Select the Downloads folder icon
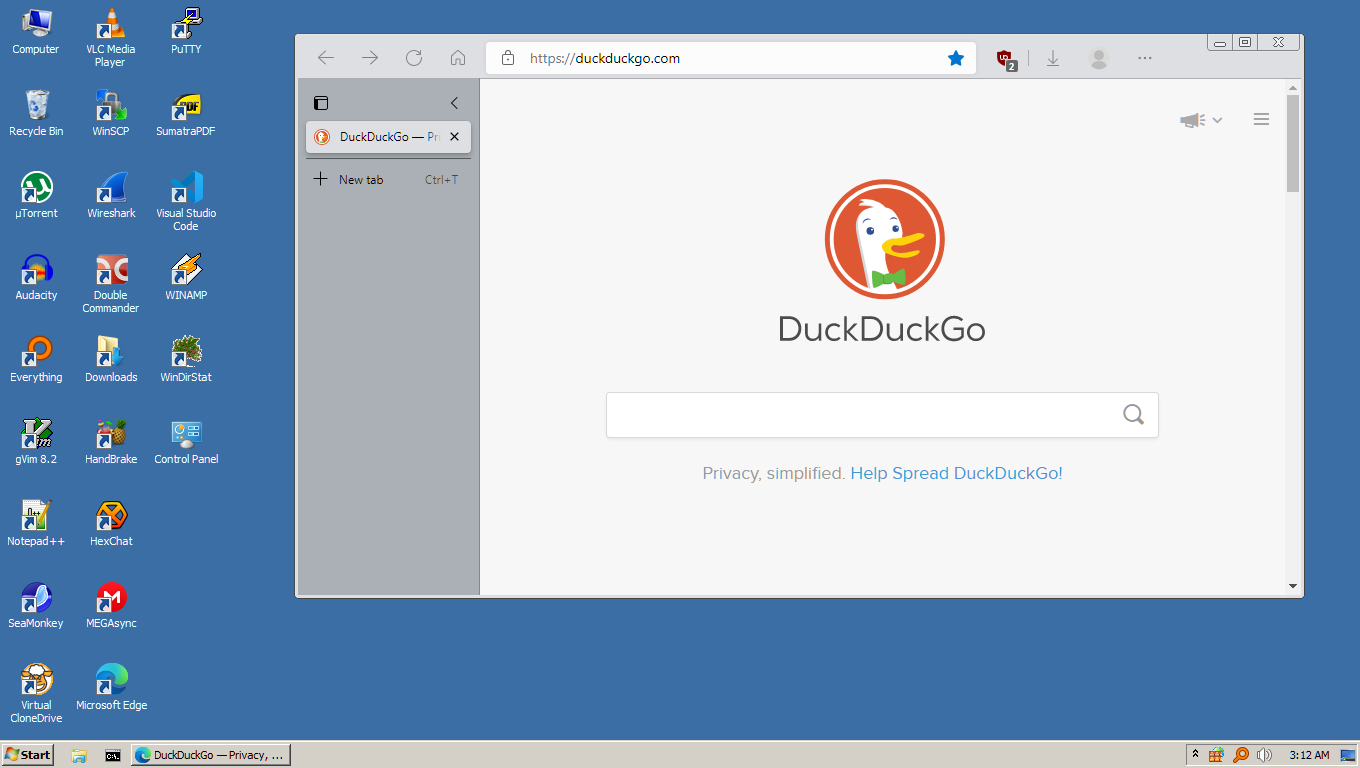This screenshot has height=768, width=1360. pyautogui.click(x=110, y=360)
